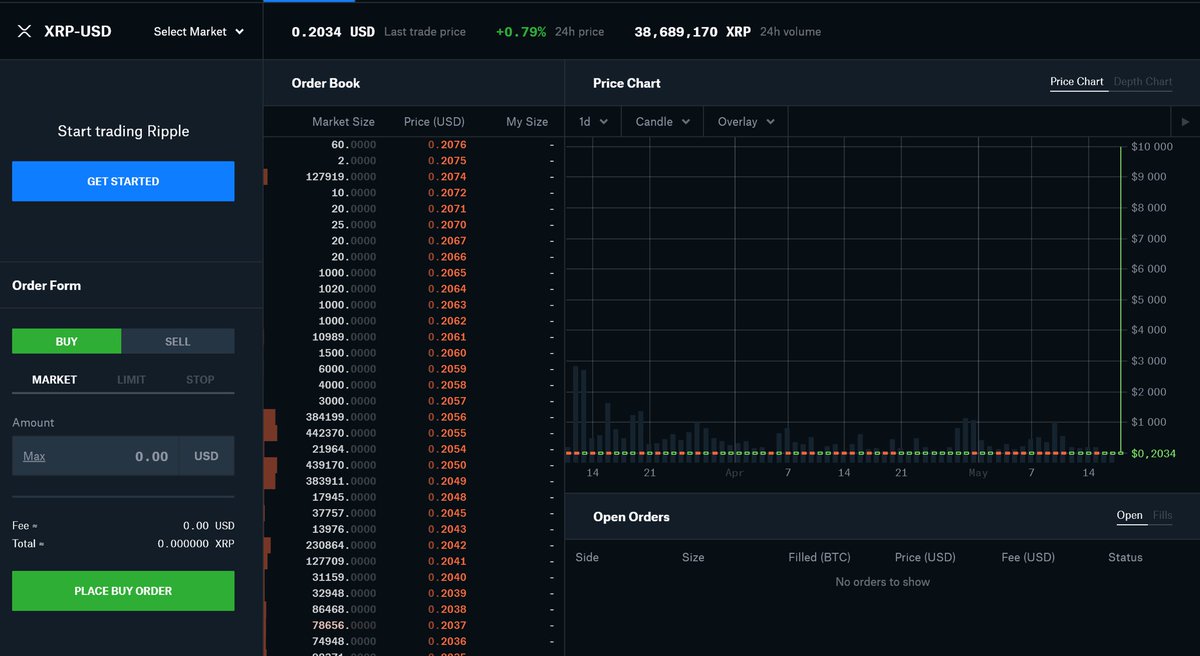Image resolution: width=1200 pixels, height=656 pixels.
Task: Click the $10 000 price axis label
Action: [x=1151, y=147]
